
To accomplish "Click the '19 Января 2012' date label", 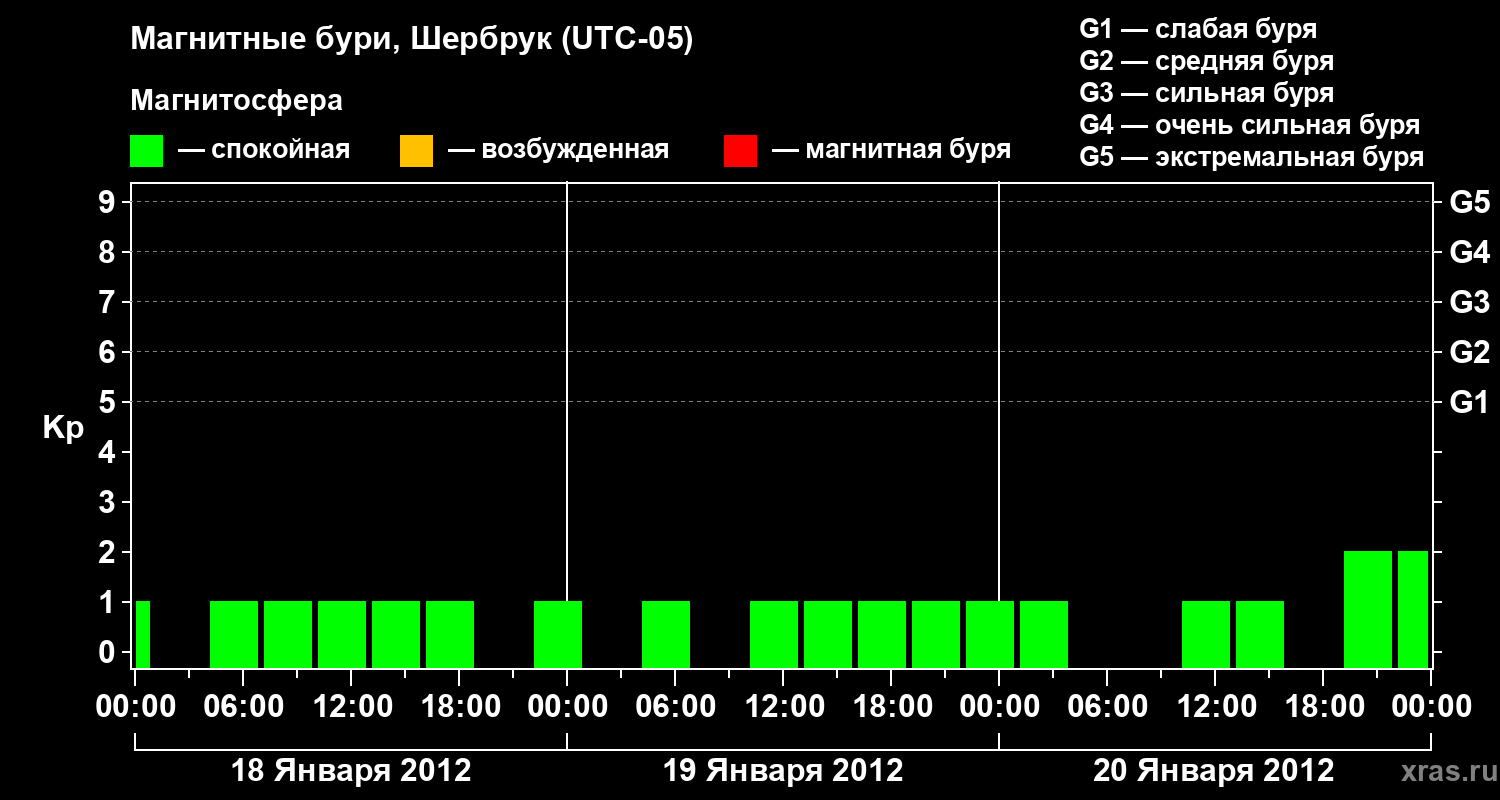I will [x=783, y=771].
